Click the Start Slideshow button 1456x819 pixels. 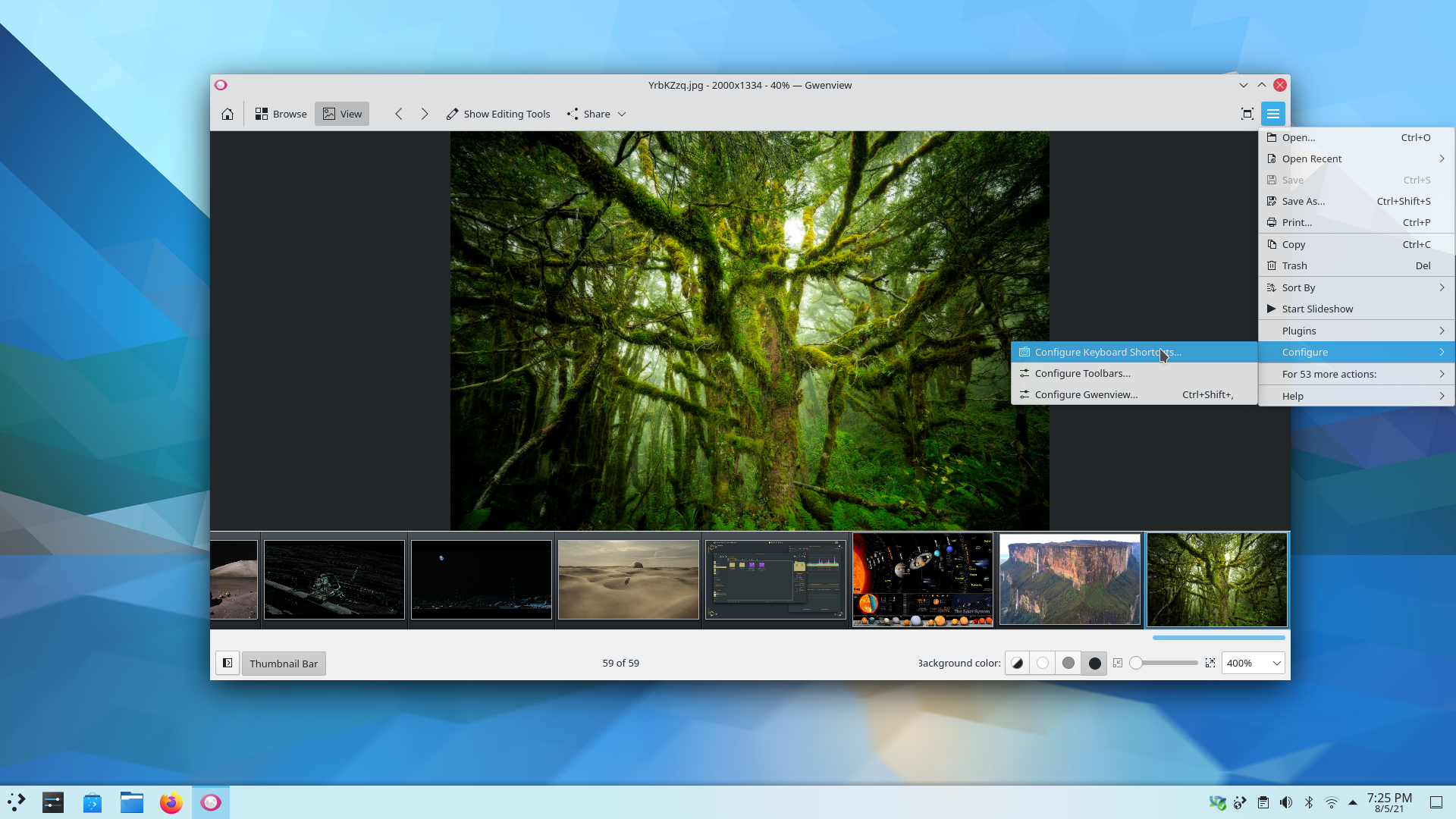pos(1317,308)
